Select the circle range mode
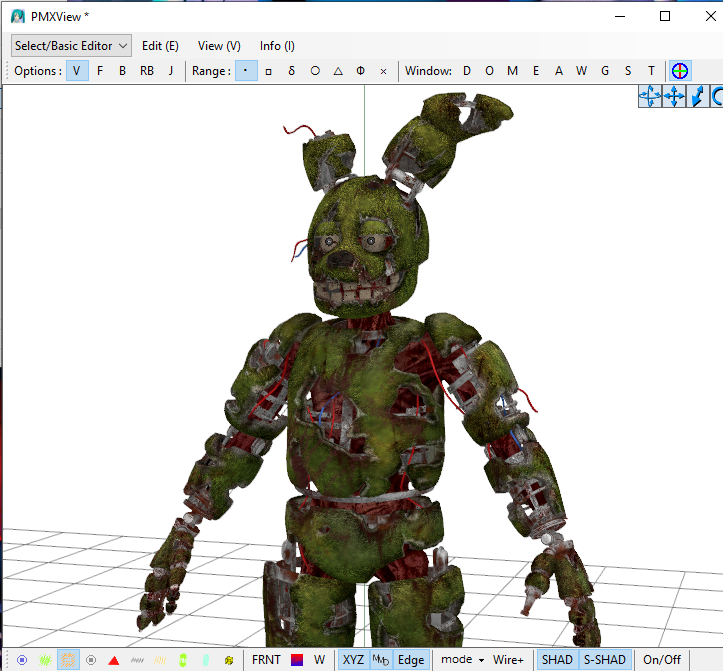 [x=315, y=71]
